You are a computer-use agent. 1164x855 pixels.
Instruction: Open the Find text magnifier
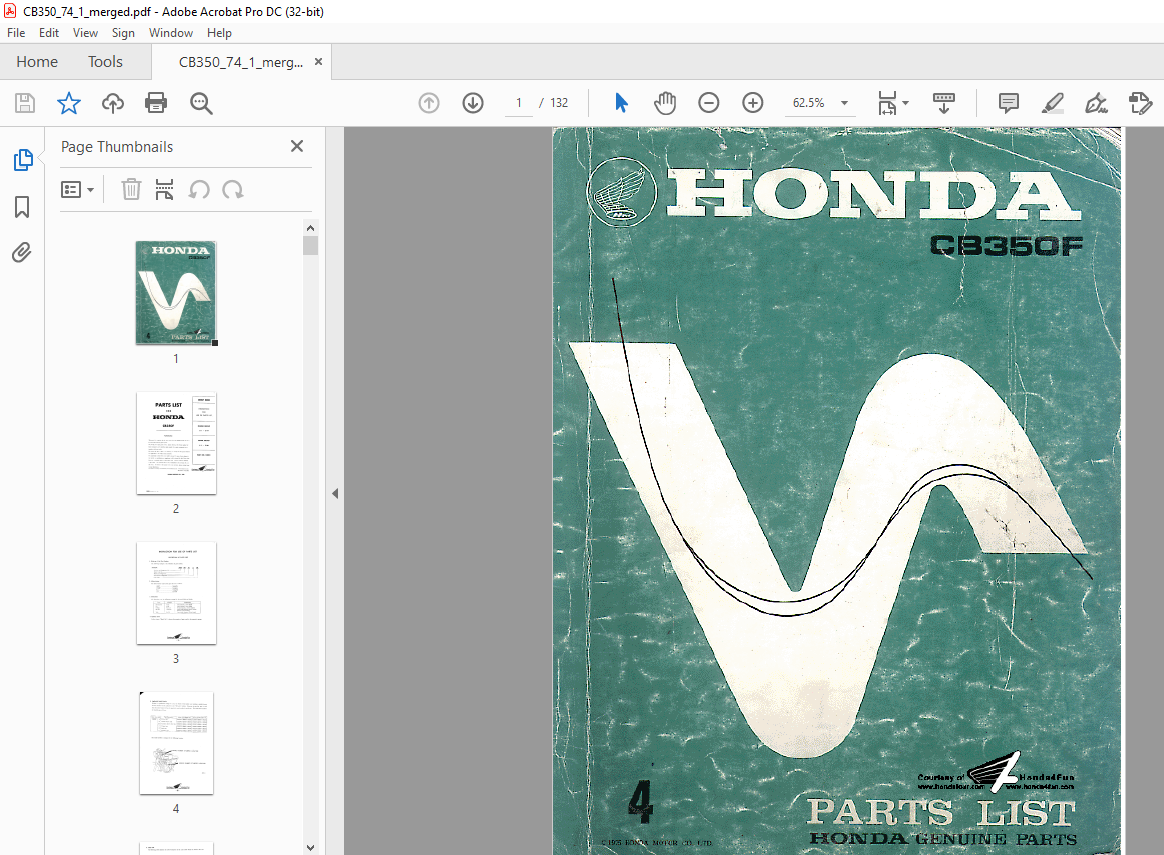click(200, 103)
